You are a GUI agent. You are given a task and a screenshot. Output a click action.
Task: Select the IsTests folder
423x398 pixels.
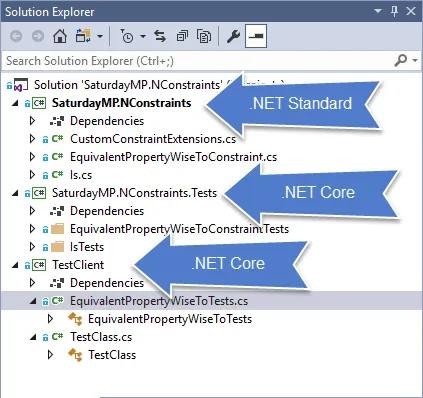[87, 247]
